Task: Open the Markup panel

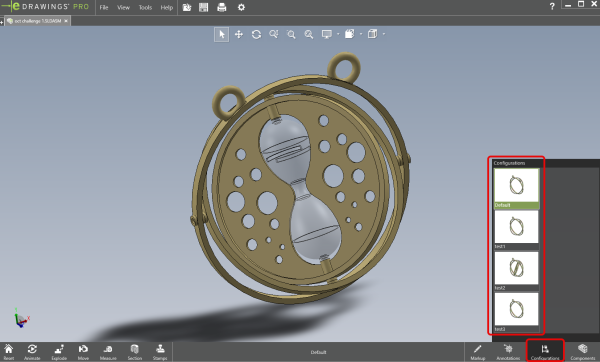Action: click(x=478, y=352)
